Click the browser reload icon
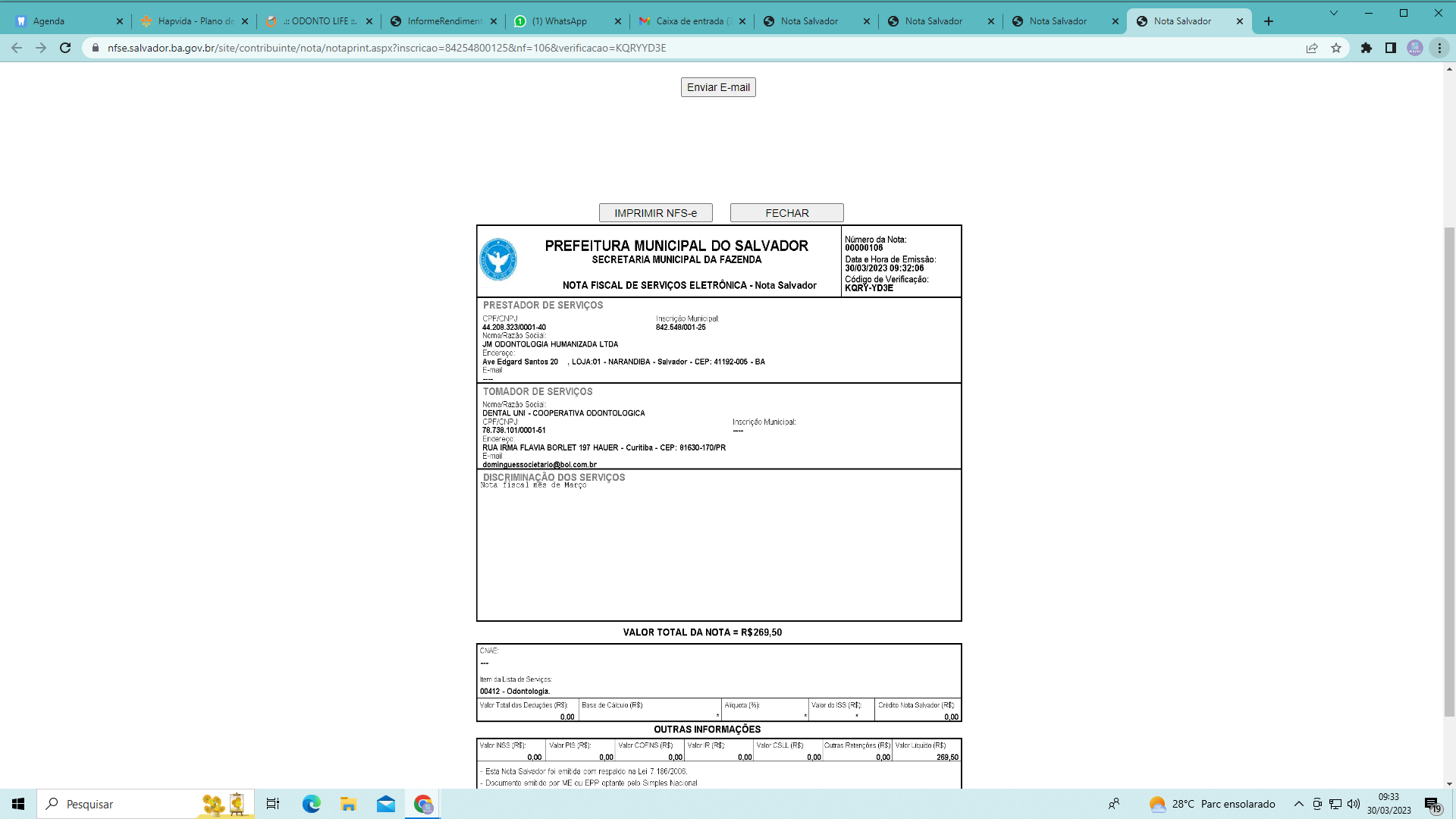 65,48
